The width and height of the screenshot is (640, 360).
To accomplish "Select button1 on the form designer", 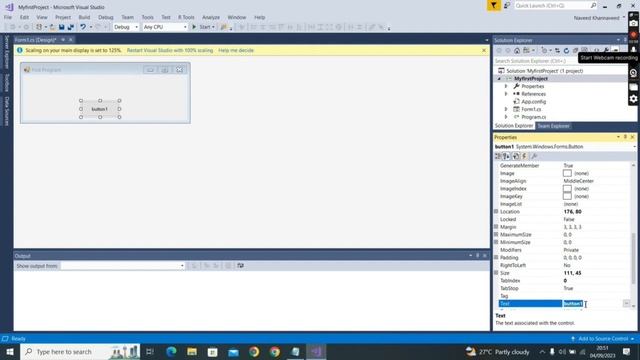I will 100,109.
